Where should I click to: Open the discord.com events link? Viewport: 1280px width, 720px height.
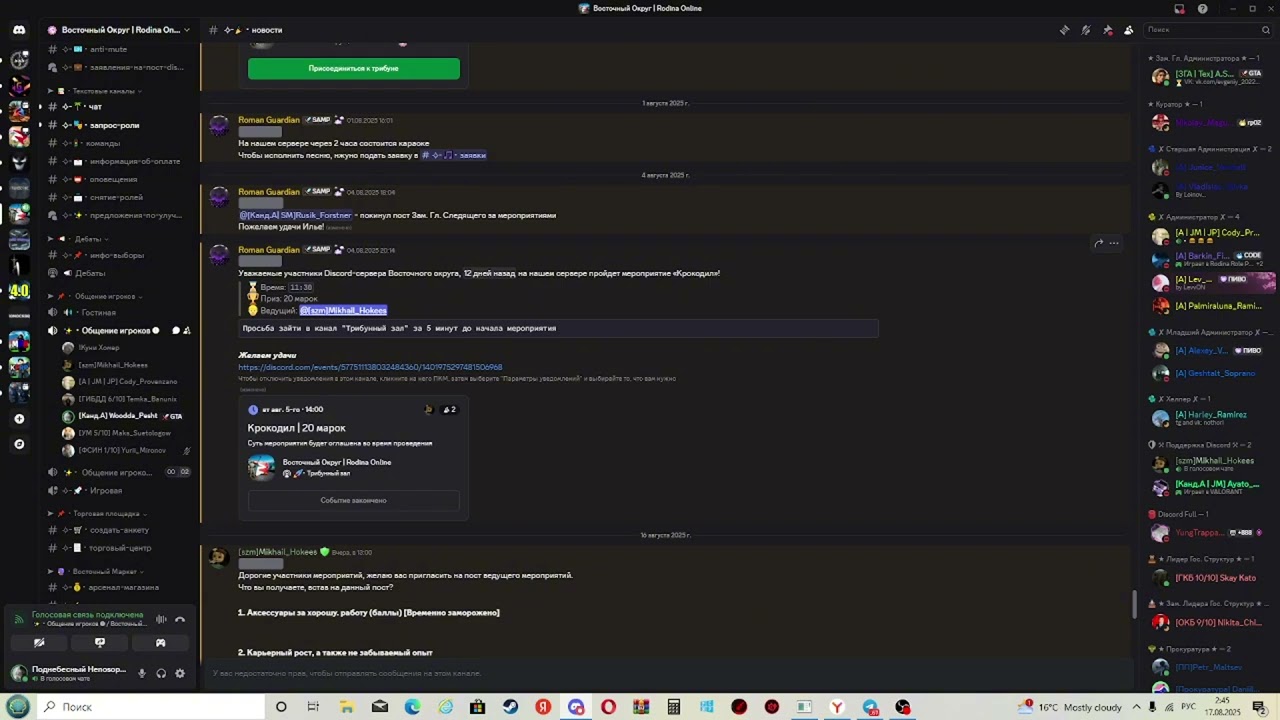370,367
